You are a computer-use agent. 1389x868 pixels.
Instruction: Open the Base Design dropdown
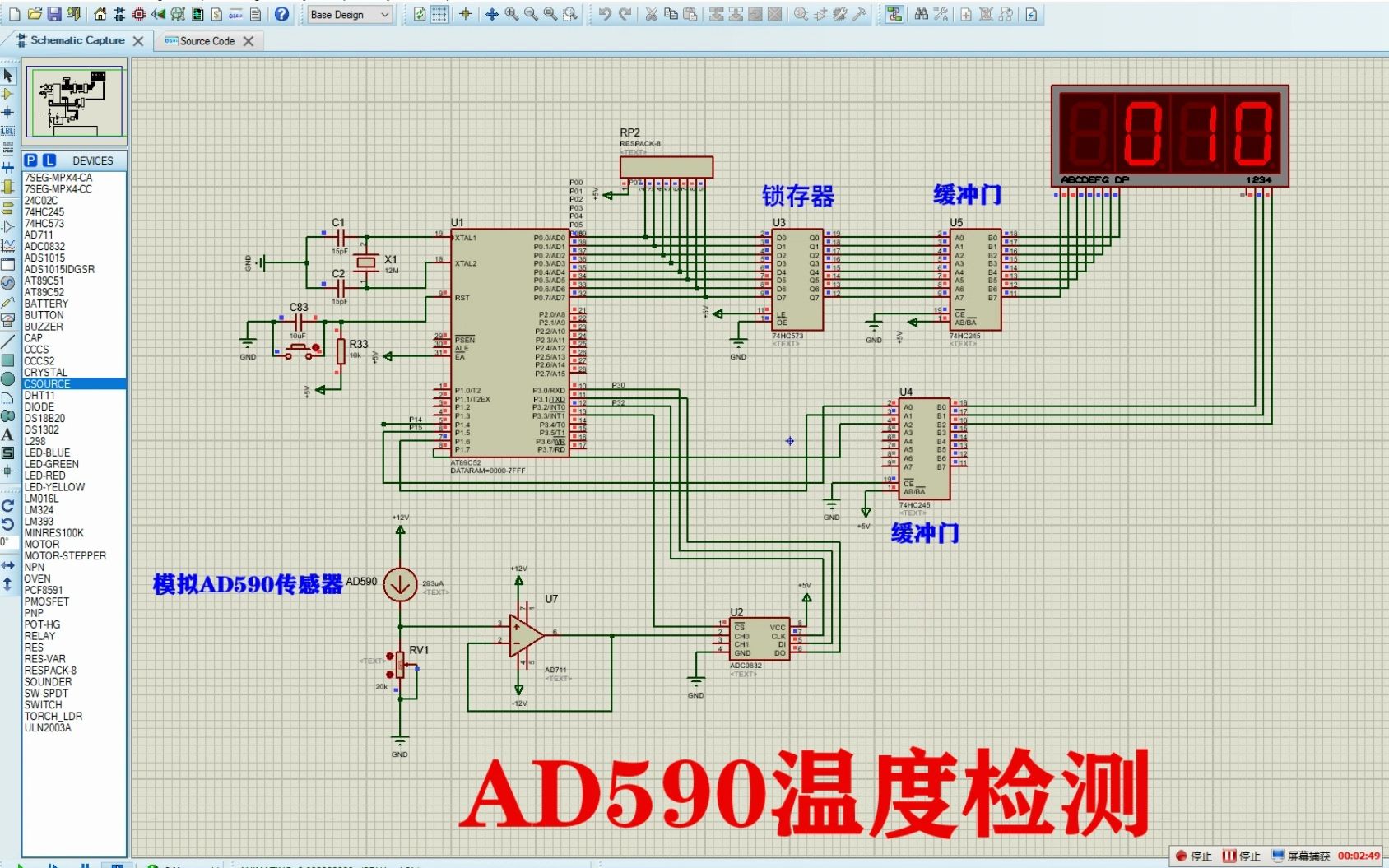[350, 14]
